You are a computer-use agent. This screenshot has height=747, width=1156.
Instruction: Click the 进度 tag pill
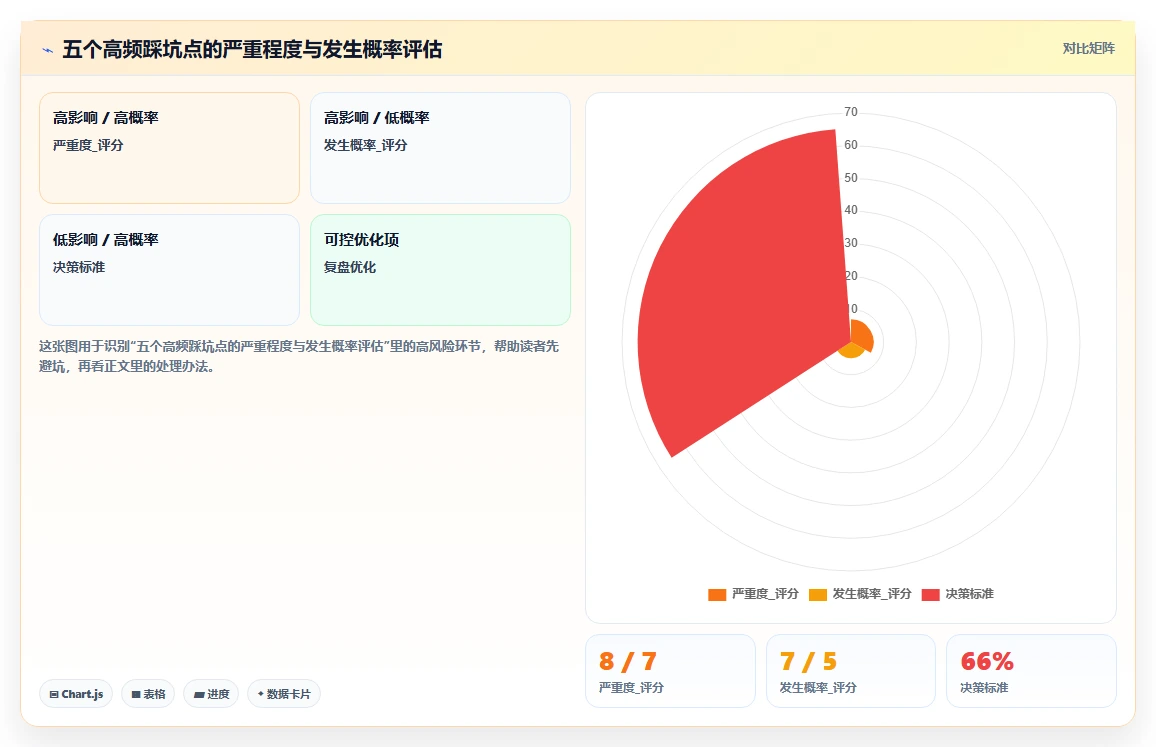[x=211, y=694]
